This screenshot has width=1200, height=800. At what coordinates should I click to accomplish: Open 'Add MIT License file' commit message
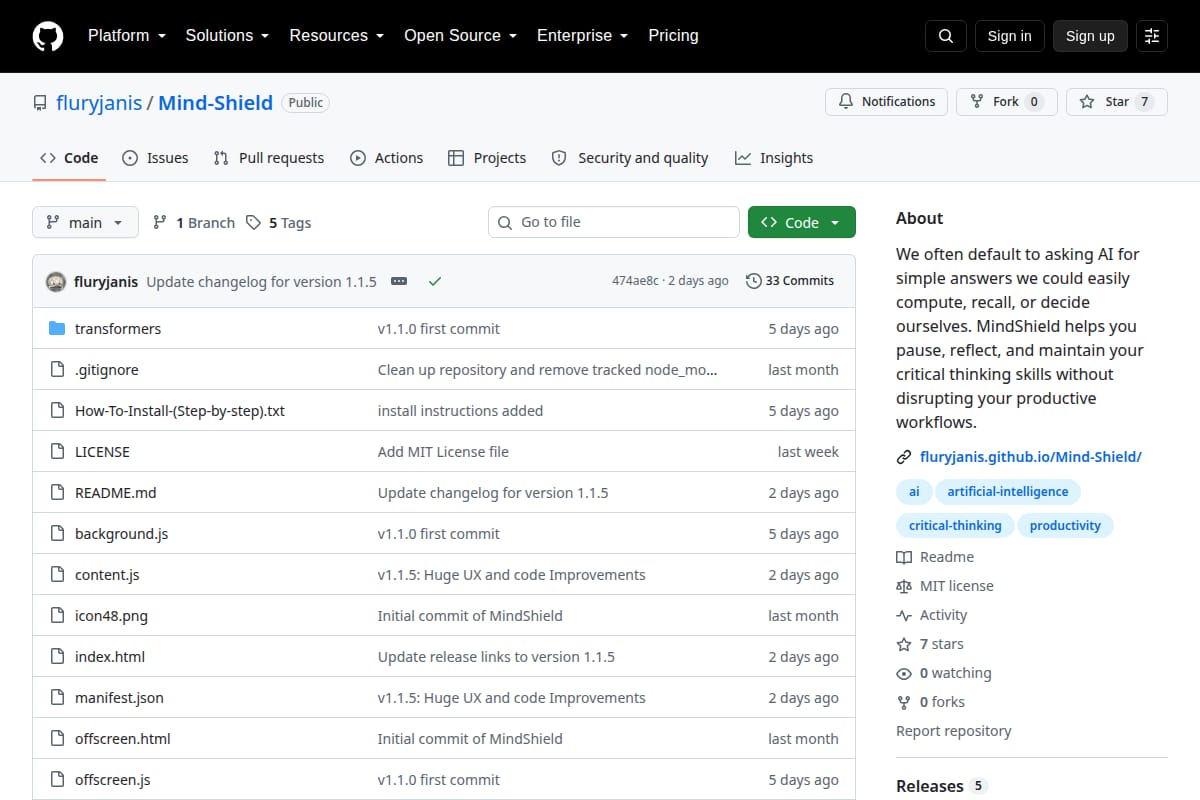[x=443, y=451]
